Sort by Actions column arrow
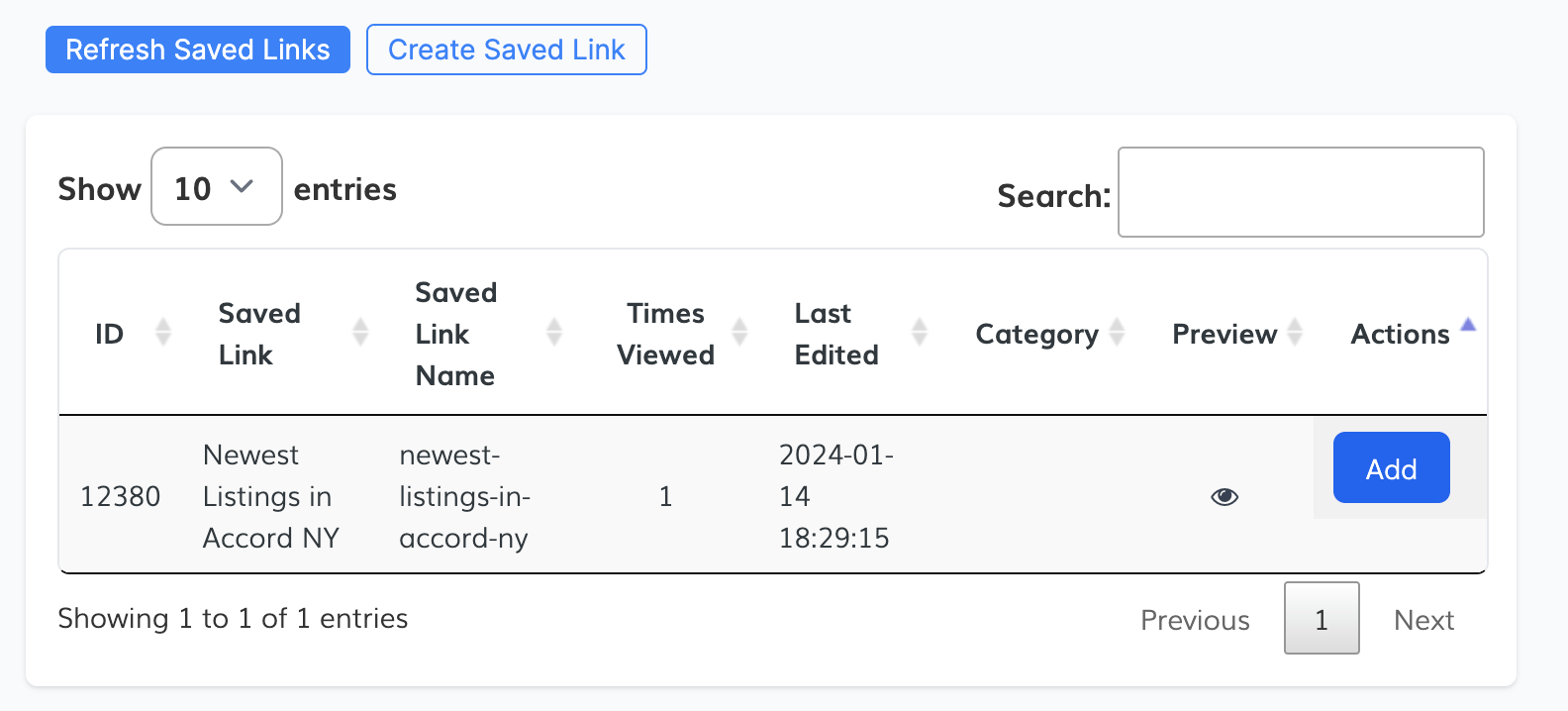The image size is (1568, 711). pyautogui.click(x=1468, y=325)
